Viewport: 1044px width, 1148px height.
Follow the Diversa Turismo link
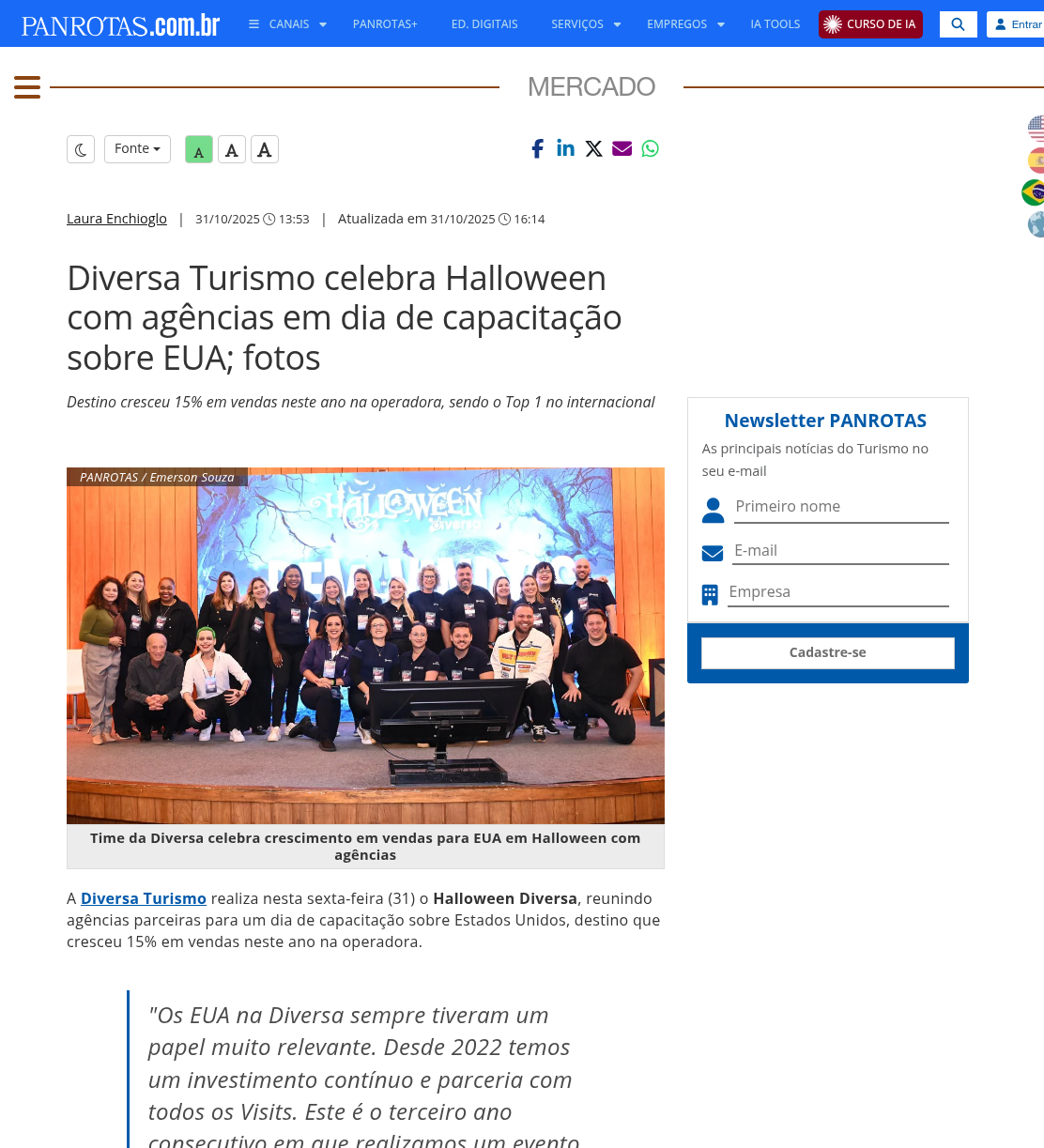[x=144, y=898]
